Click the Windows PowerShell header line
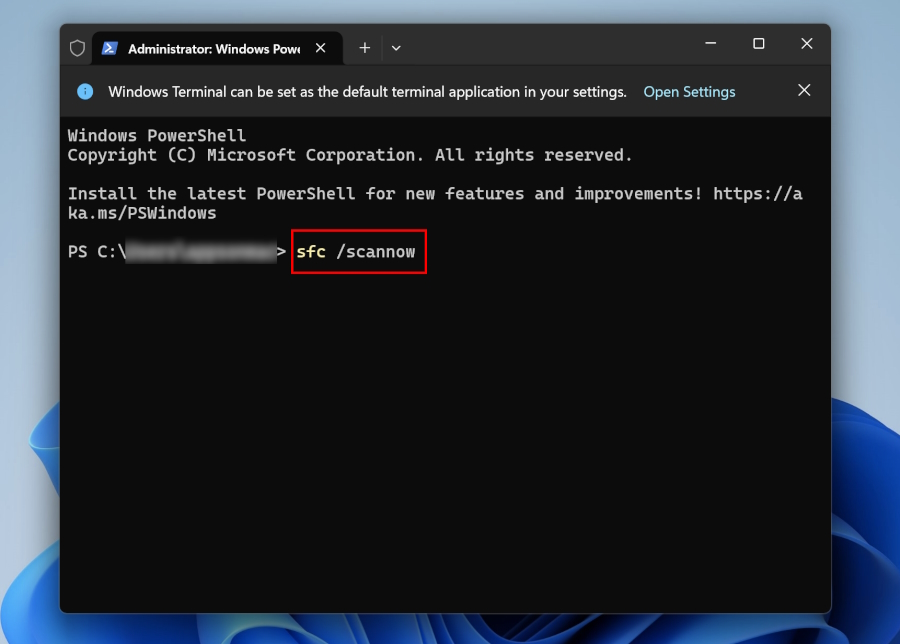Viewport: 900px width, 644px height. (156, 136)
